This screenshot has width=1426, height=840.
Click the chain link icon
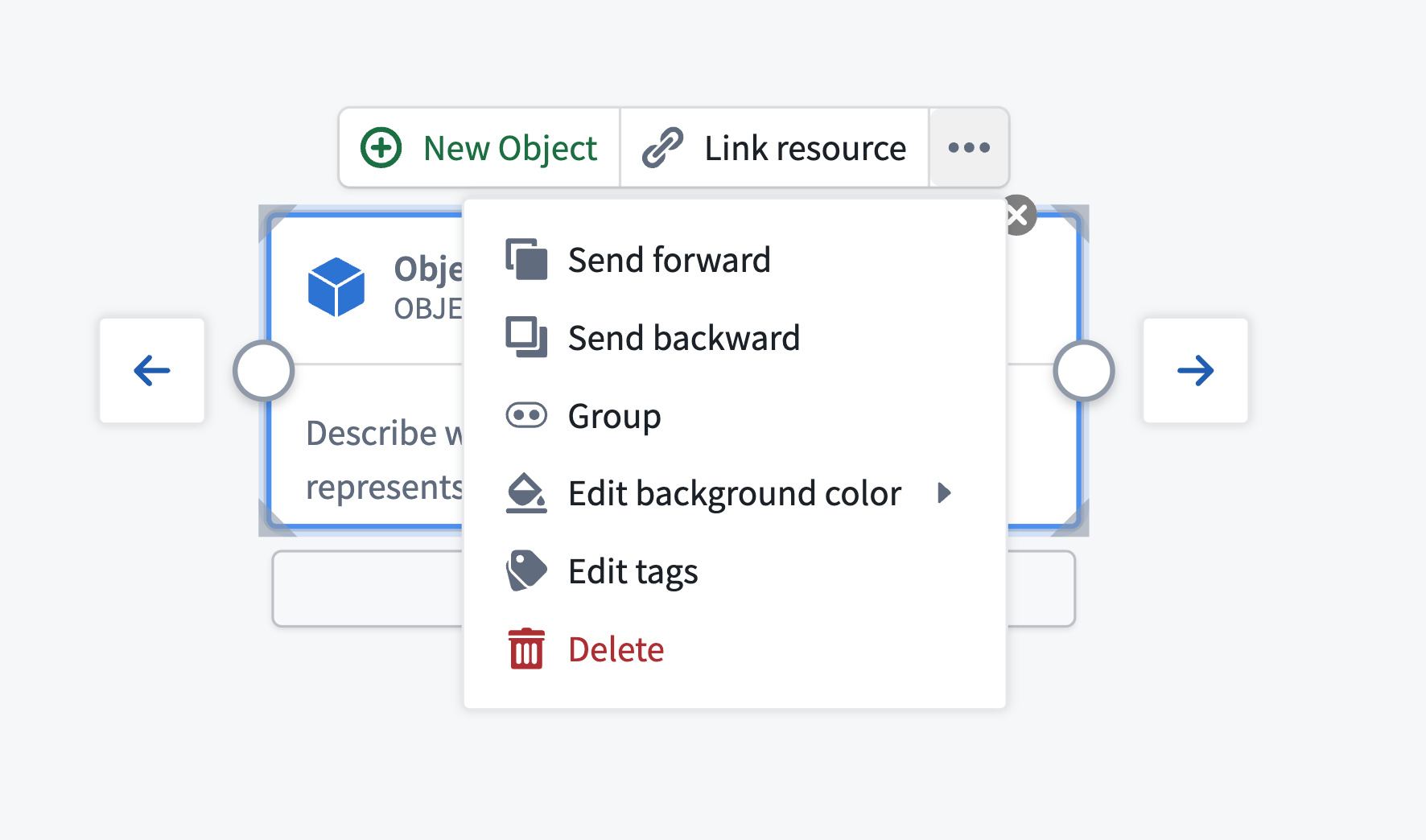(662, 148)
